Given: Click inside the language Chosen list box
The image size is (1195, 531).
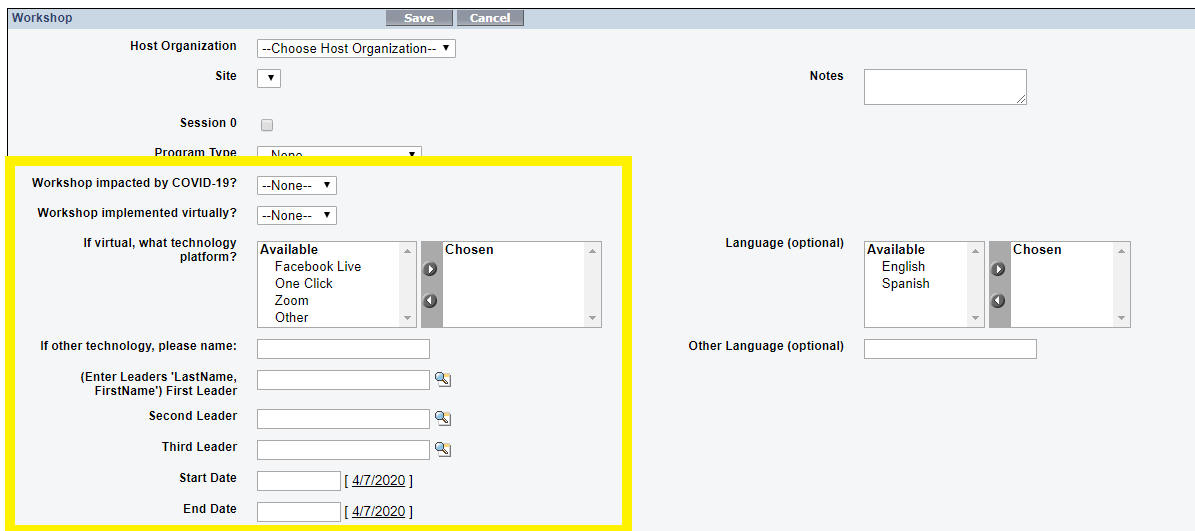Looking at the screenshot, I should pyautogui.click(x=1062, y=285).
